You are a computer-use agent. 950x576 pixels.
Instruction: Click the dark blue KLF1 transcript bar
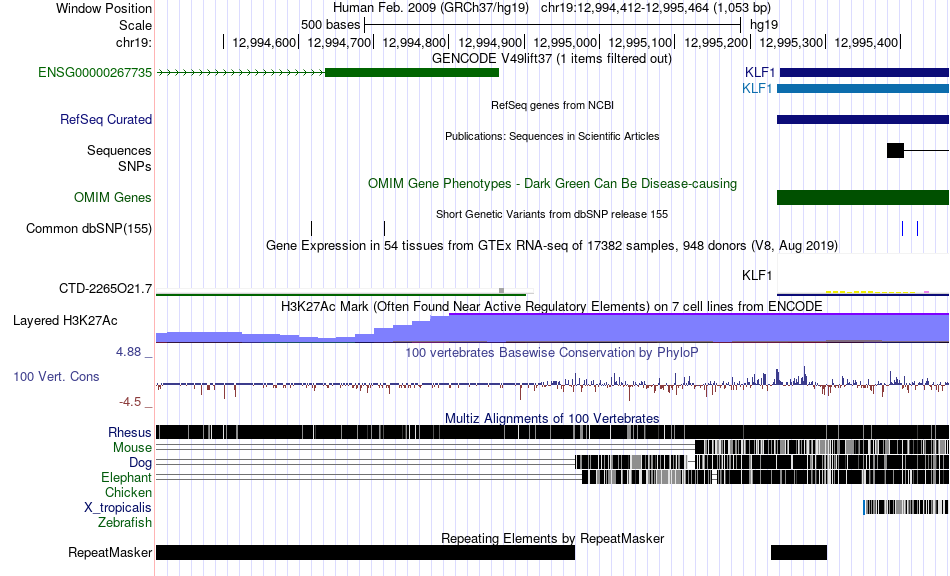865,73
